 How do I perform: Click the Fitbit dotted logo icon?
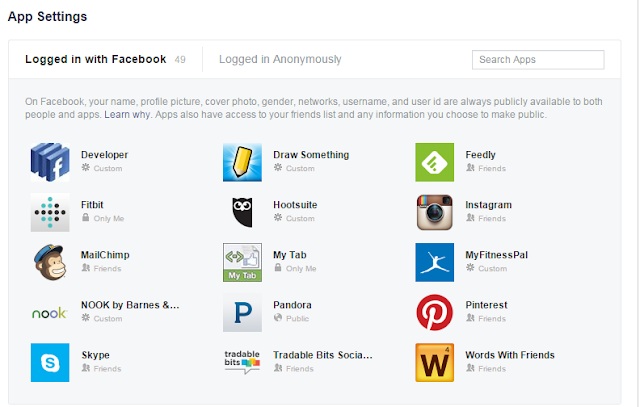coord(49,211)
